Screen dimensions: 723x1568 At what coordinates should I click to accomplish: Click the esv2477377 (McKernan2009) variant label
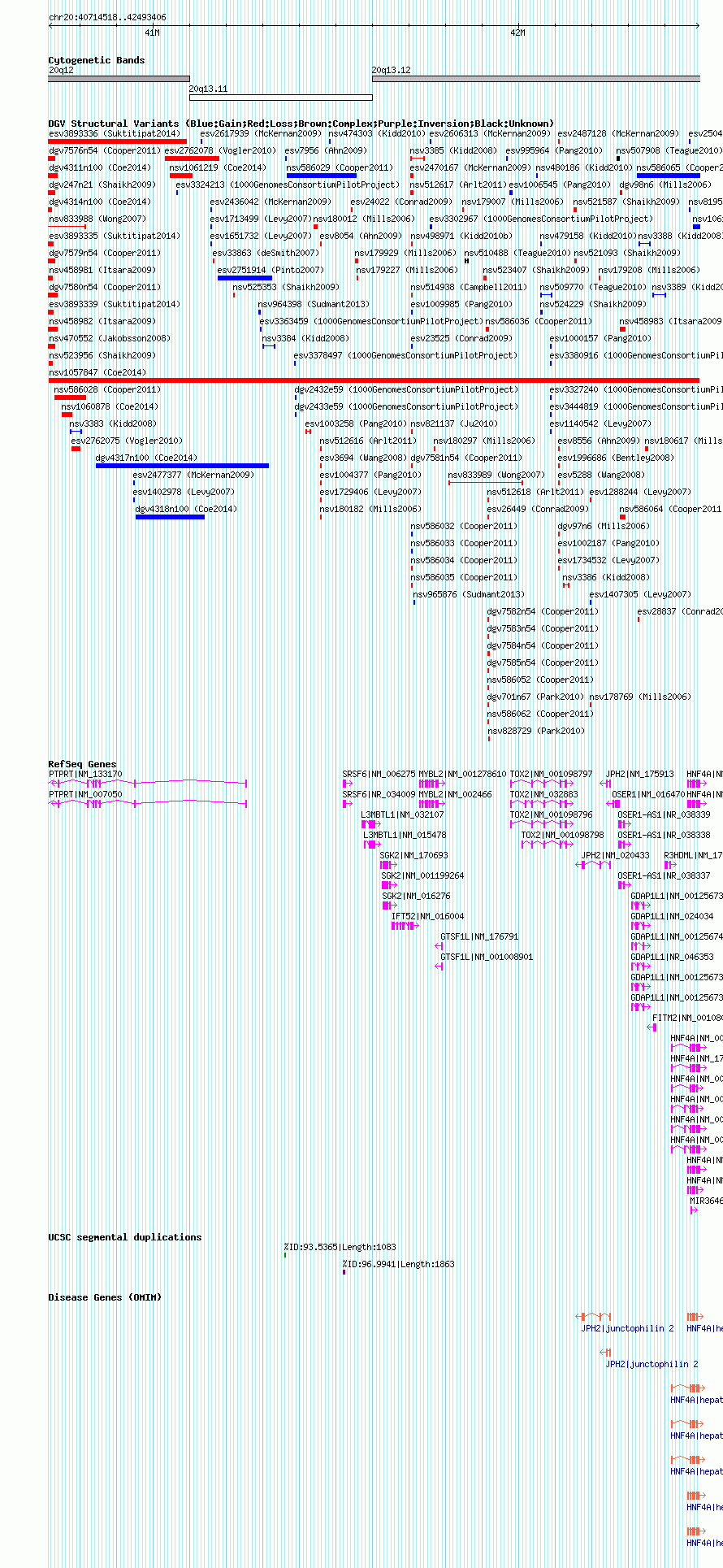[193, 475]
